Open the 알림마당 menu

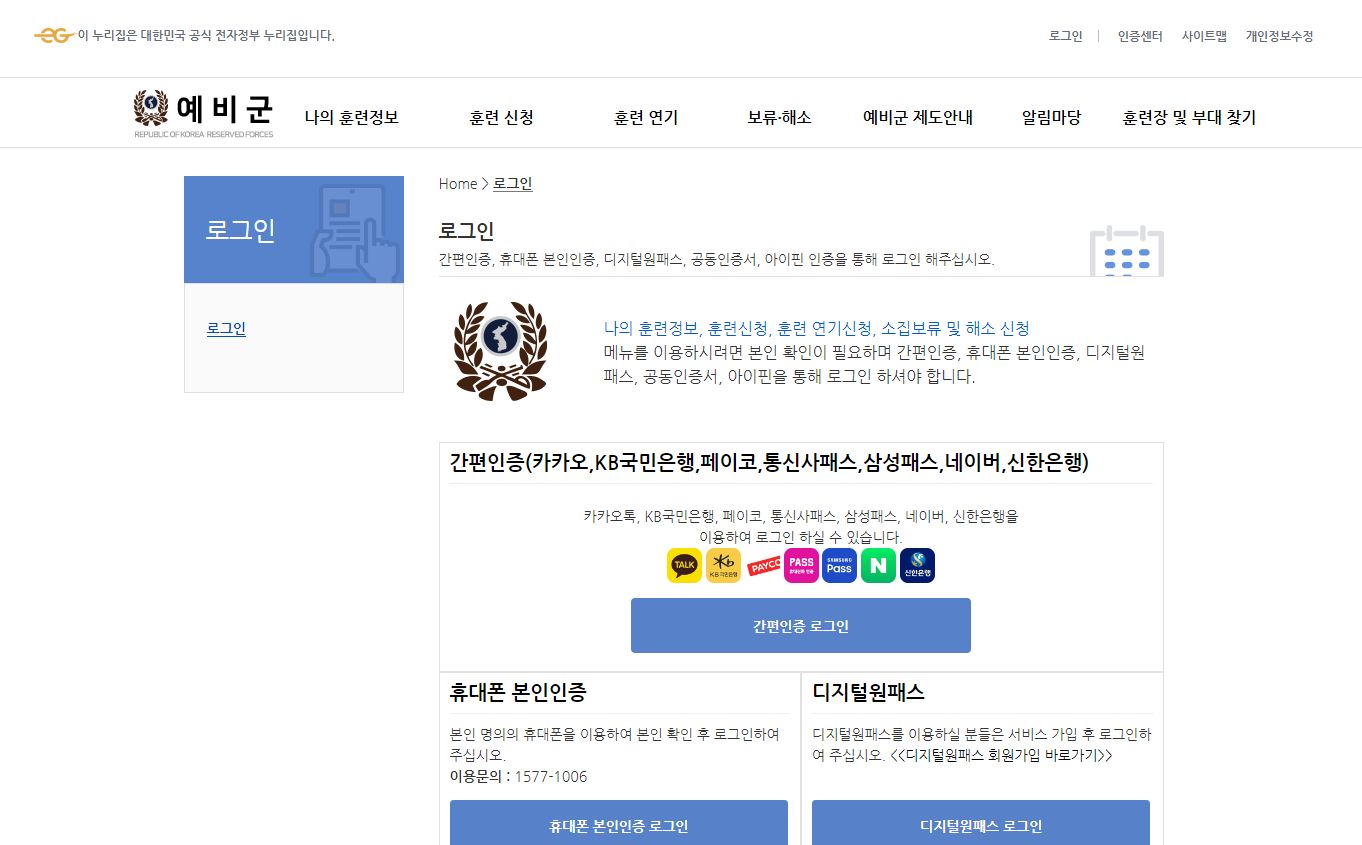(x=1051, y=116)
